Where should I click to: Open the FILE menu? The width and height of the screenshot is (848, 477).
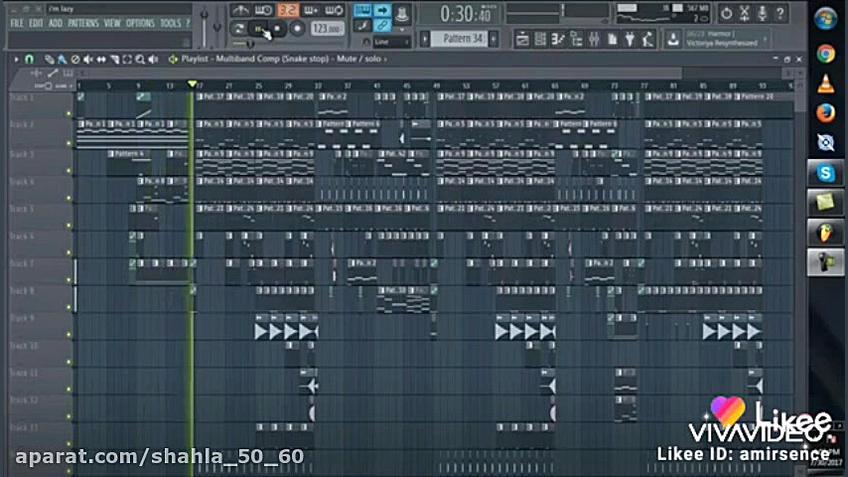click(x=17, y=23)
